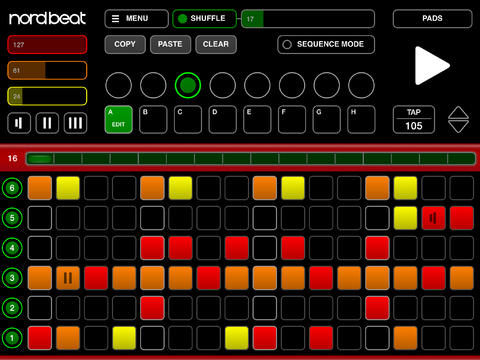Toggle the lit green circle above pattern C
This screenshot has width=480, height=360.
click(x=188, y=85)
